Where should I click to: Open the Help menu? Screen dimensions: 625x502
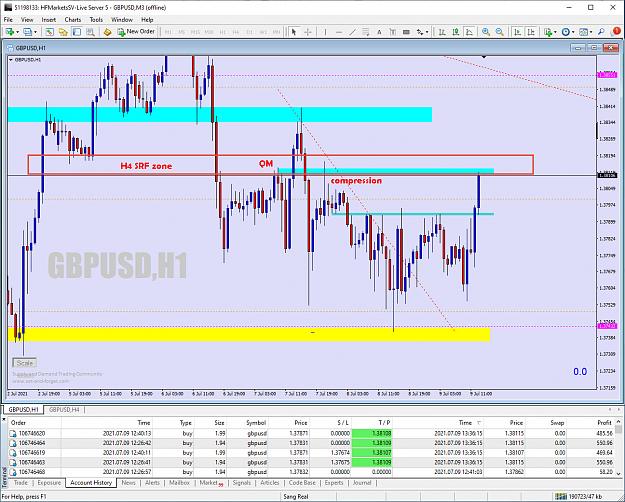pos(147,20)
